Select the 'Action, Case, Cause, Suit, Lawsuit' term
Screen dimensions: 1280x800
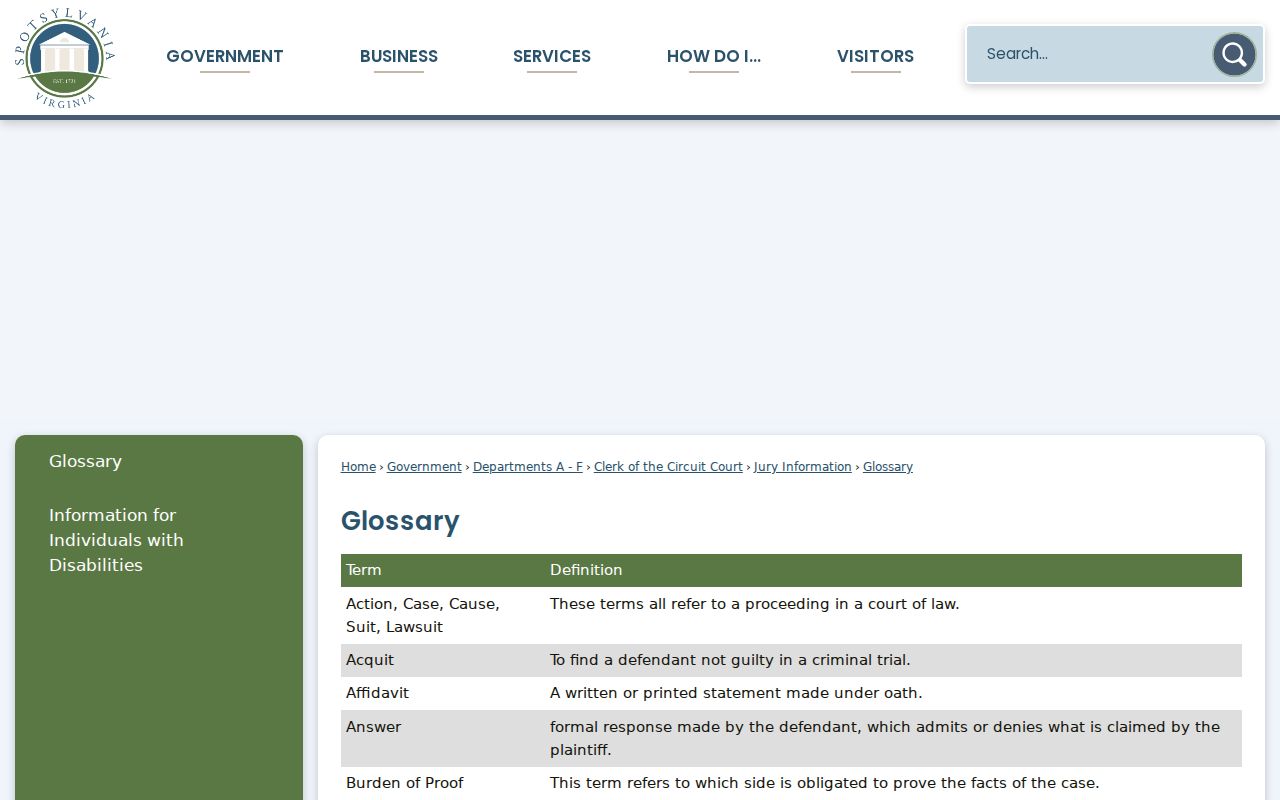pos(443,615)
